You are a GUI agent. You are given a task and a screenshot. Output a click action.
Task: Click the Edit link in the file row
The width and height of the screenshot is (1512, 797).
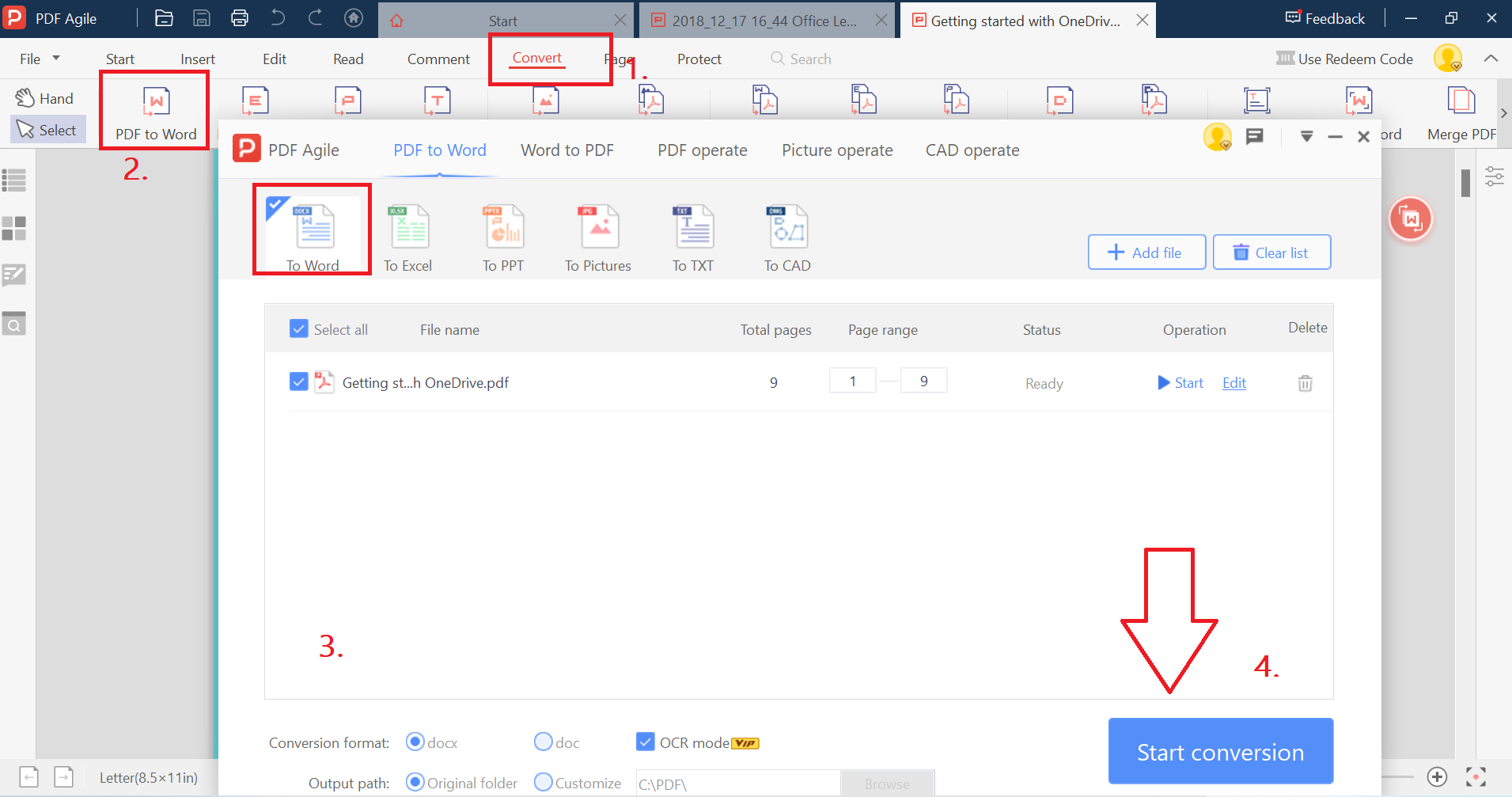[x=1234, y=383]
